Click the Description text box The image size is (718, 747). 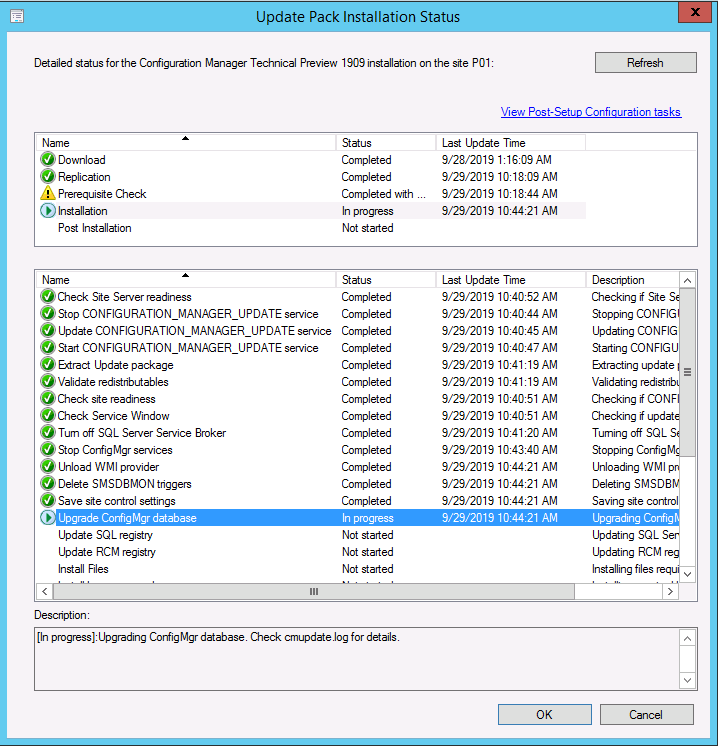358,659
